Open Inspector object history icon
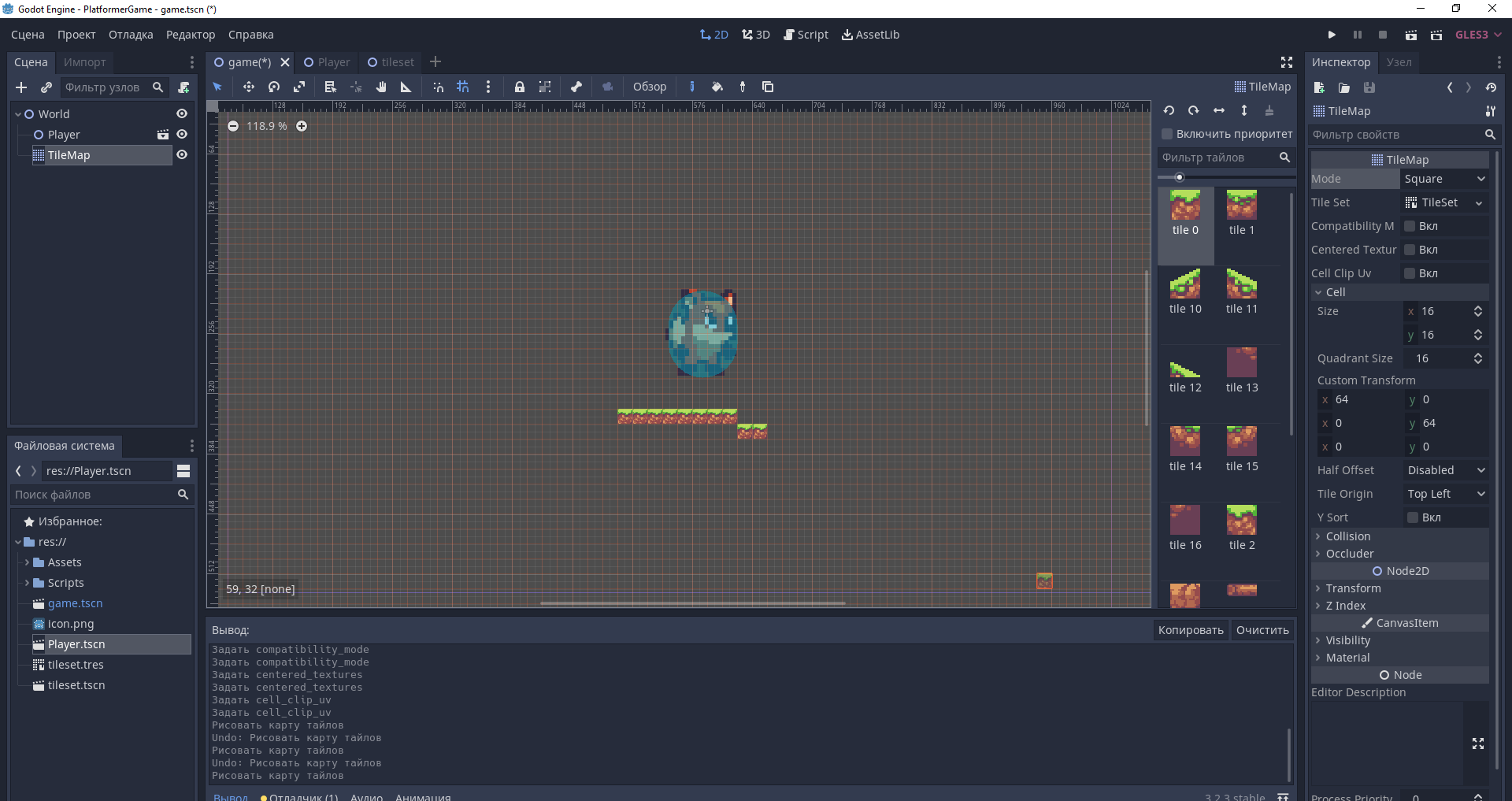The width and height of the screenshot is (1512, 801). pyautogui.click(x=1491, y=87)
